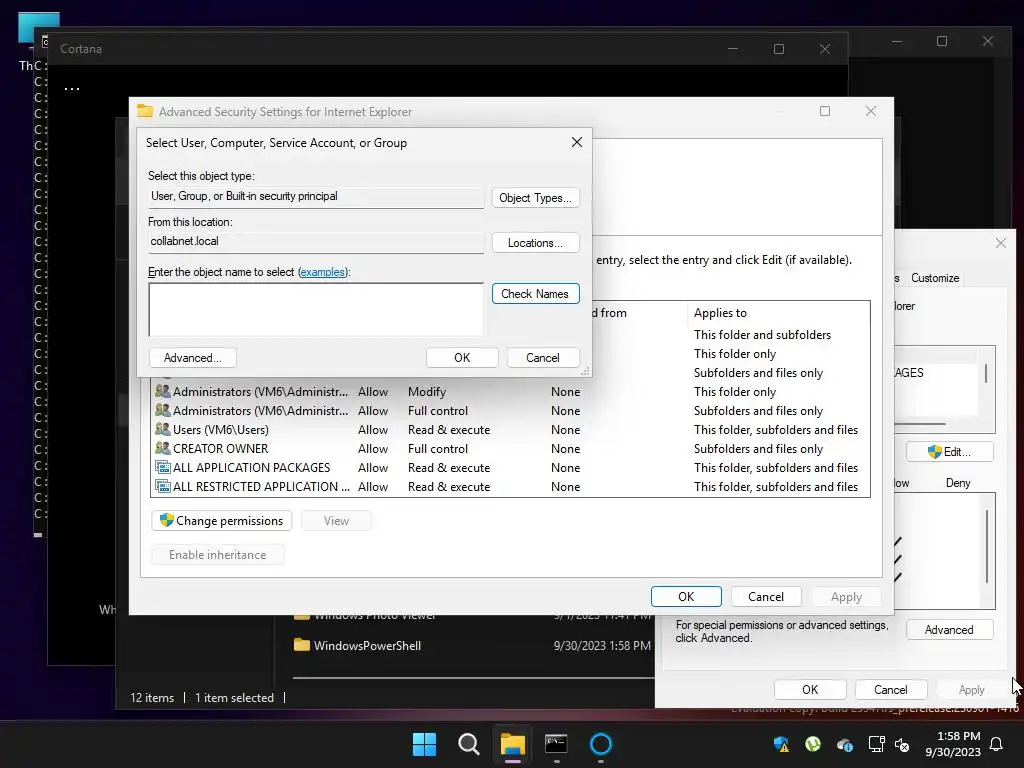Open Cortana from taskbar
The height and width of the screenshot is (768, 1024).
click(601, 744)
